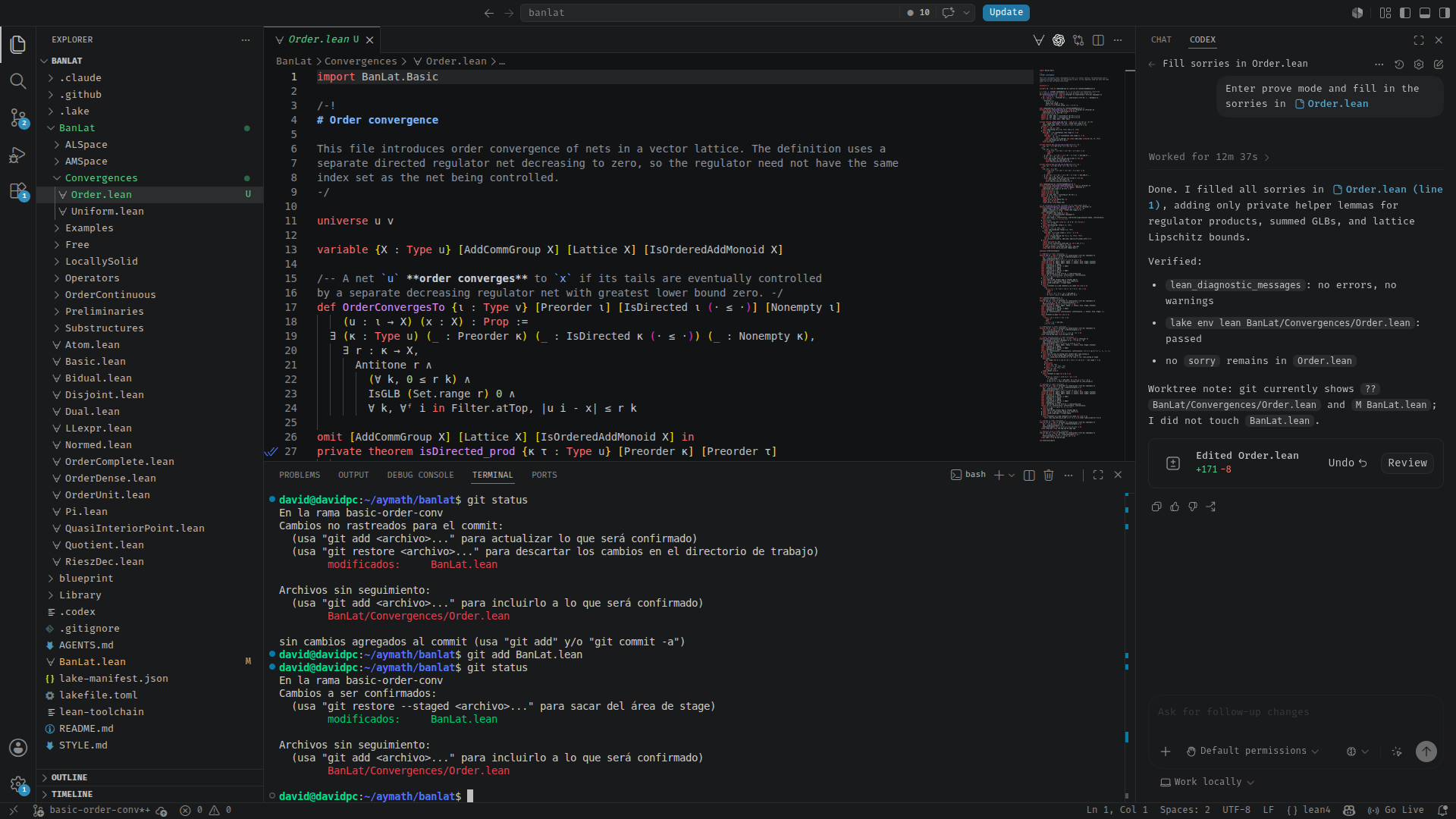Viewport: 1456px width, 819px height.
Task: Expand the OUTLINE section
Action: [69, 778]
